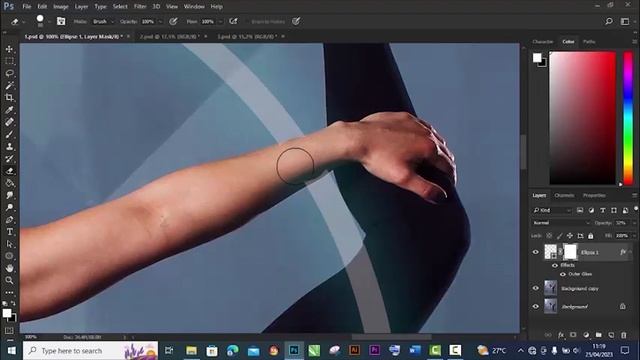Open the workspace switcher icon
This screenshot has width=640, height=360.
click(x=625, y=21)
